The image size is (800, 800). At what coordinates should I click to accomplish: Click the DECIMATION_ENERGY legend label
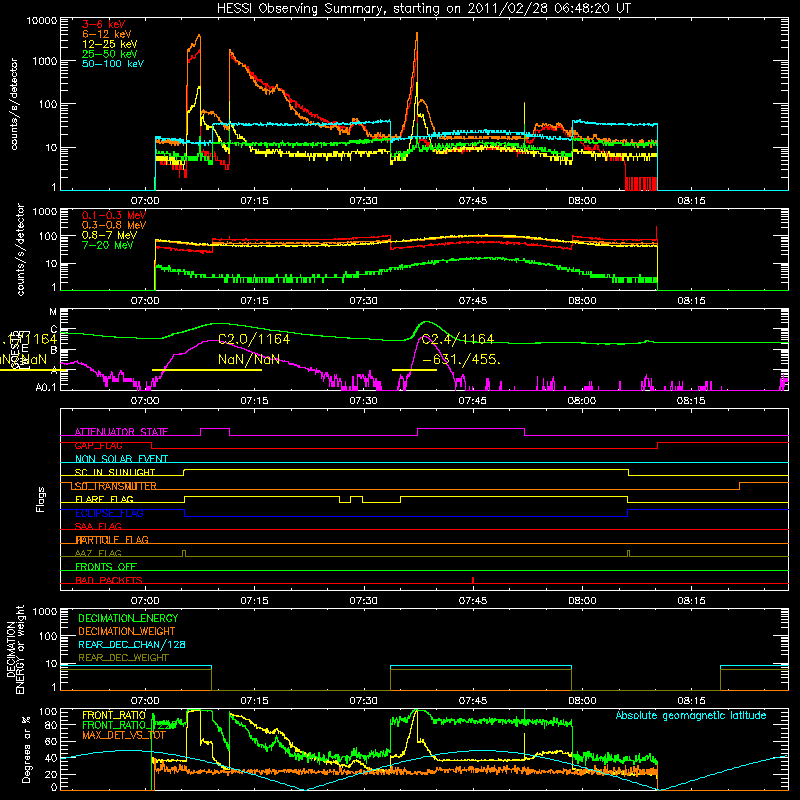click(x=128, y=618)
